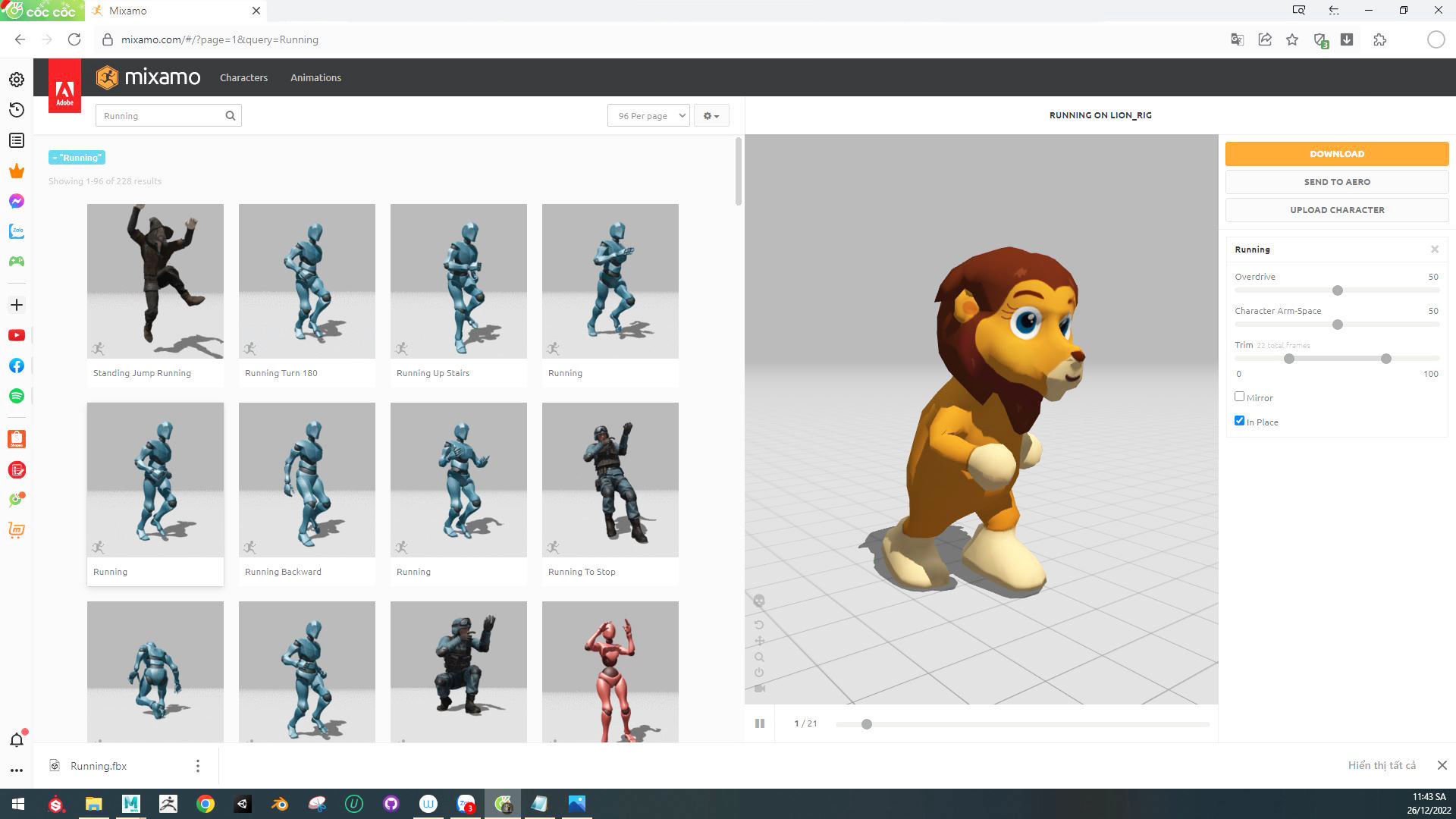Click the Character Arm-Space slider handle

click(1338, 325)
